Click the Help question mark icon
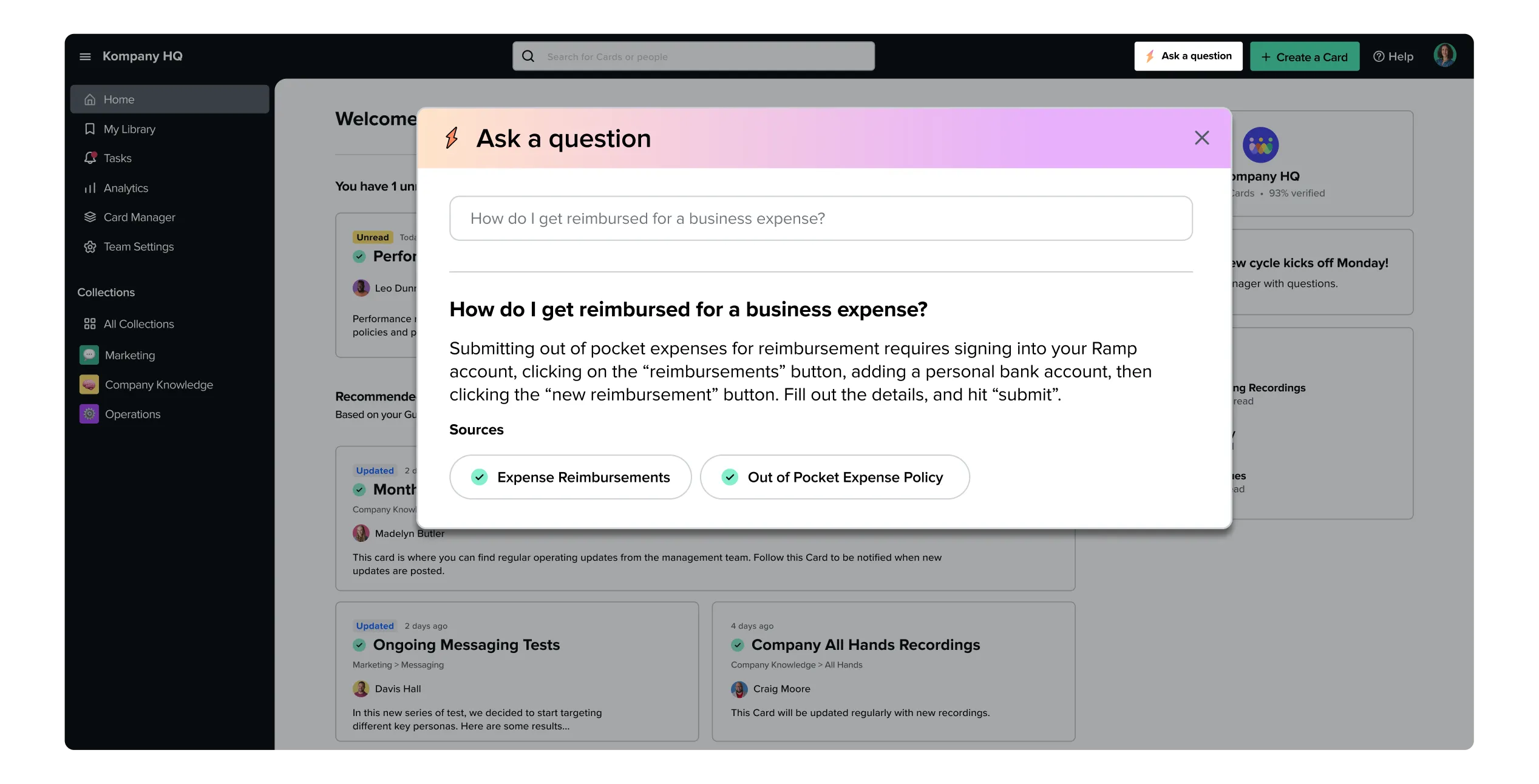Screen dimensions: 1539x784 pos(1377,56)
